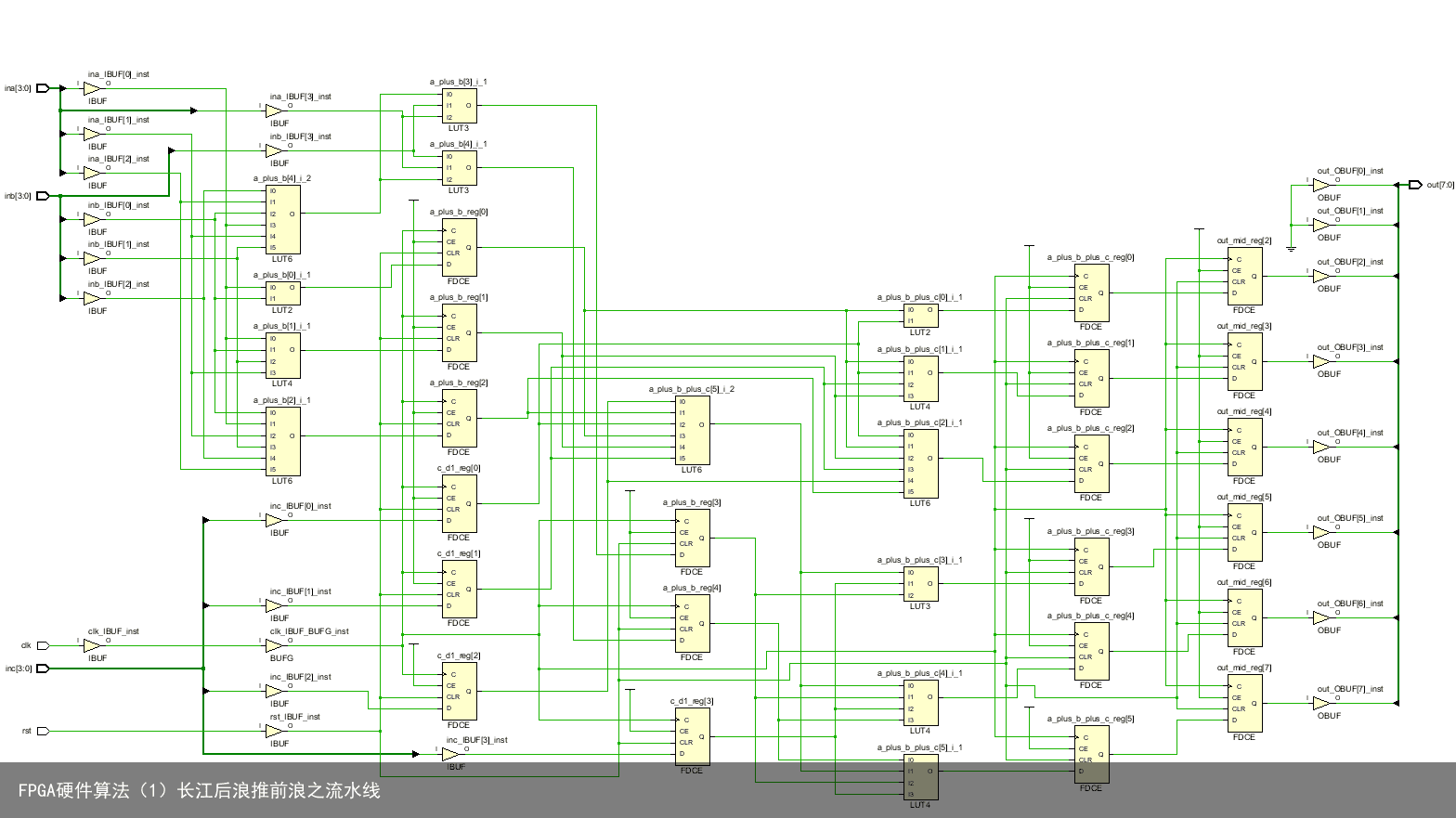Select the a_plus_b_plus_c[1]_i_1 LUT4 cell
Screen dimensions: 1456x818
920,379
